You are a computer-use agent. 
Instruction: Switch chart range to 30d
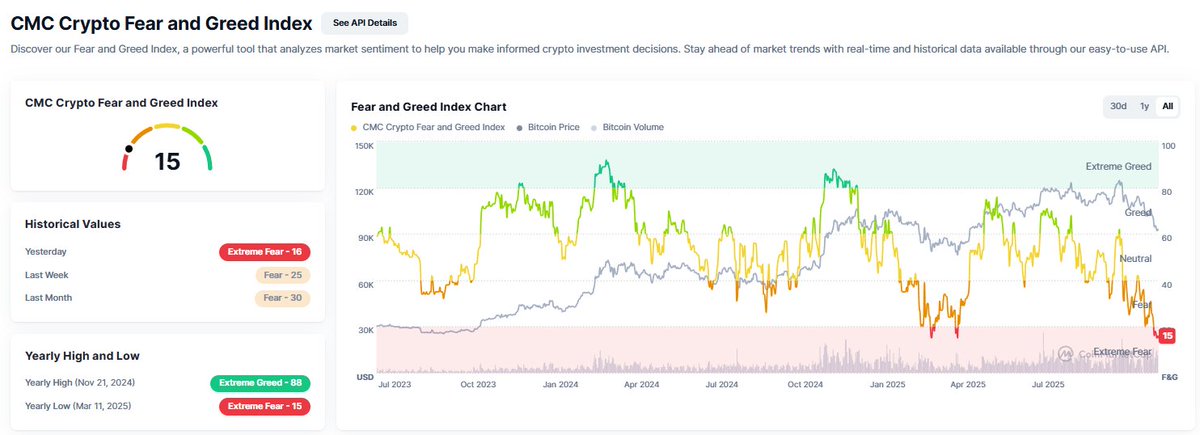click(x=1118, y=106)
